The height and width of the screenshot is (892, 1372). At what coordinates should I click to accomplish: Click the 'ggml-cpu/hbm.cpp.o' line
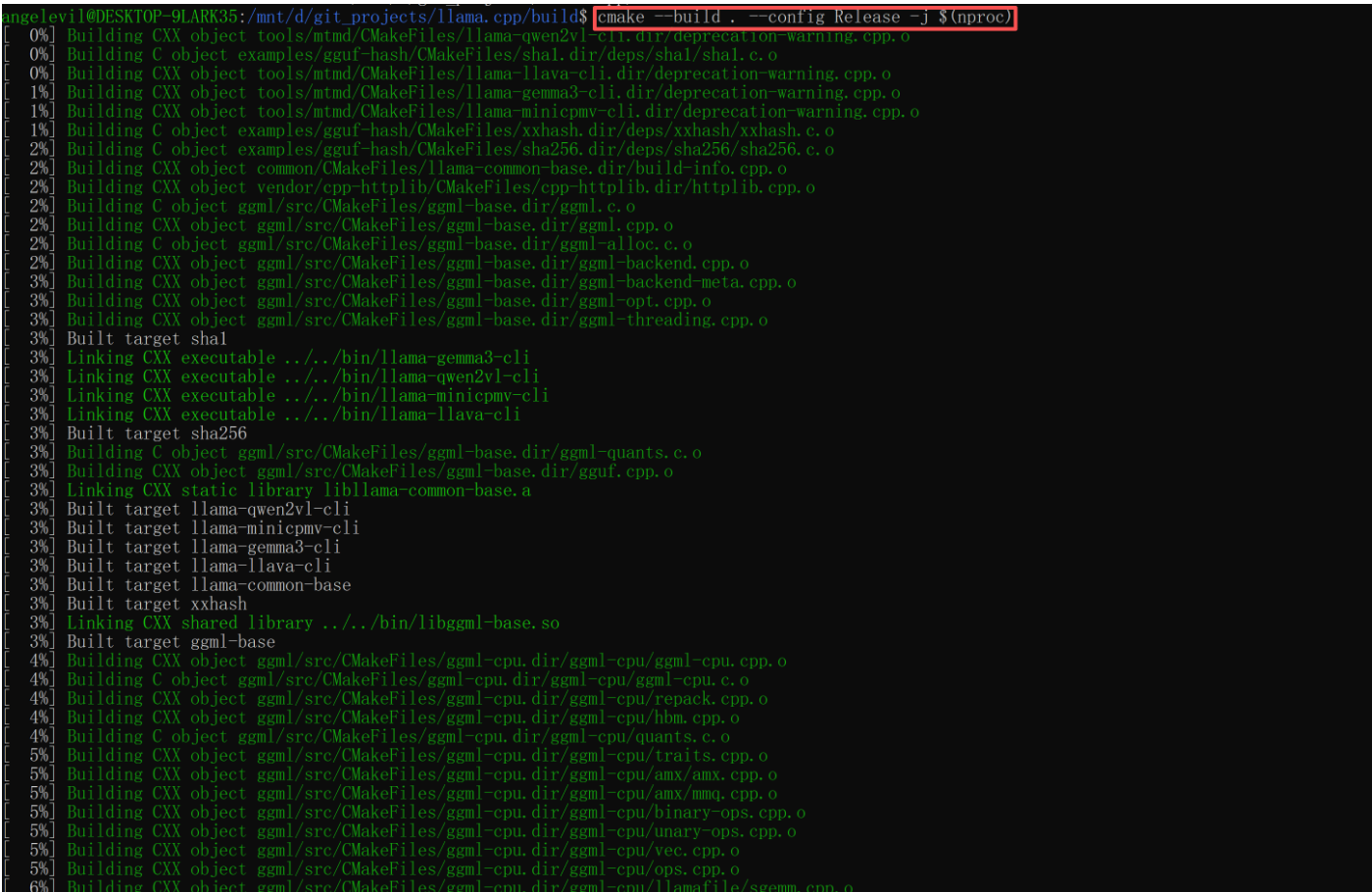pos(371,719)
